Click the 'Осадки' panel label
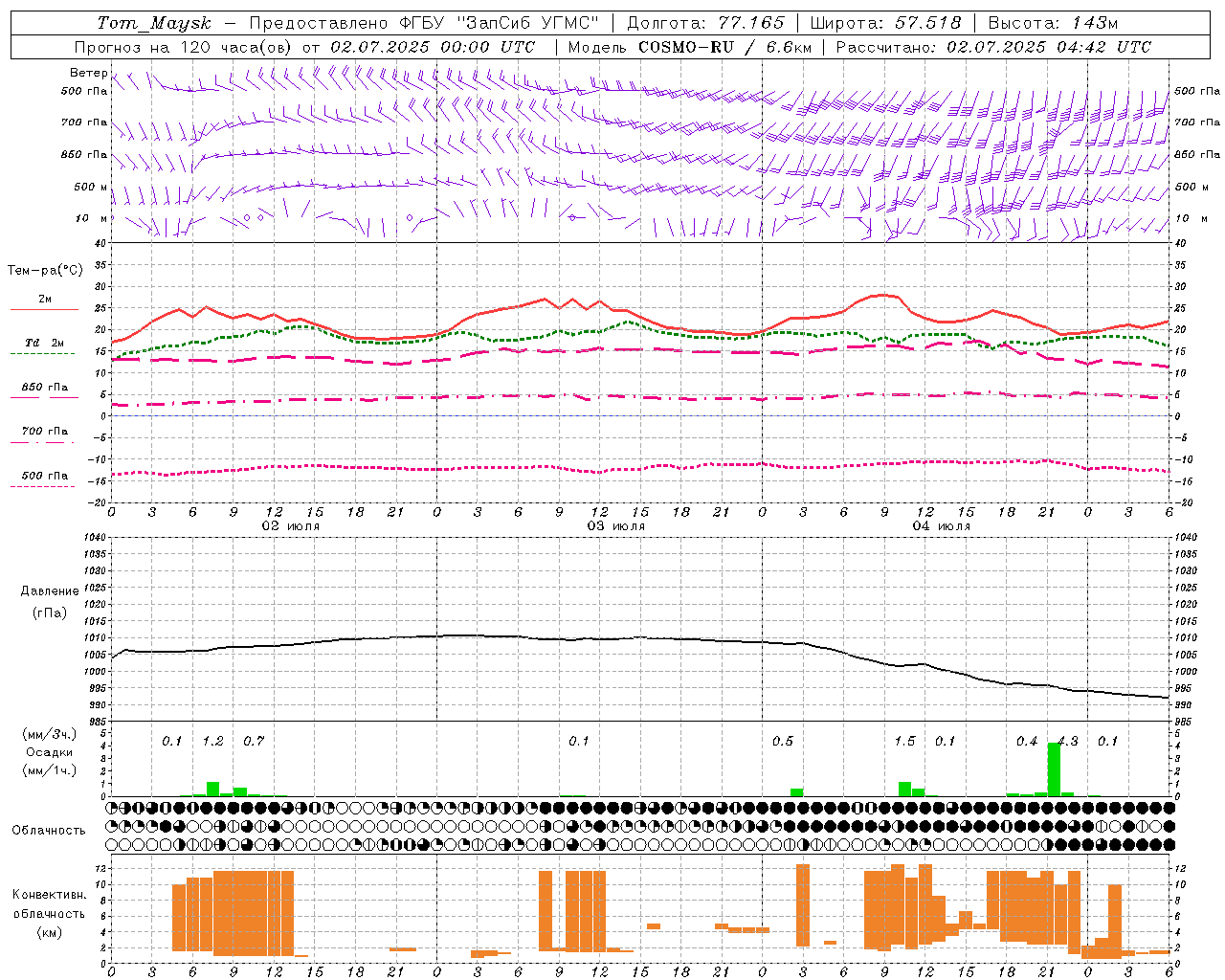The image size is (1225, 980). (x=50, y=752)
